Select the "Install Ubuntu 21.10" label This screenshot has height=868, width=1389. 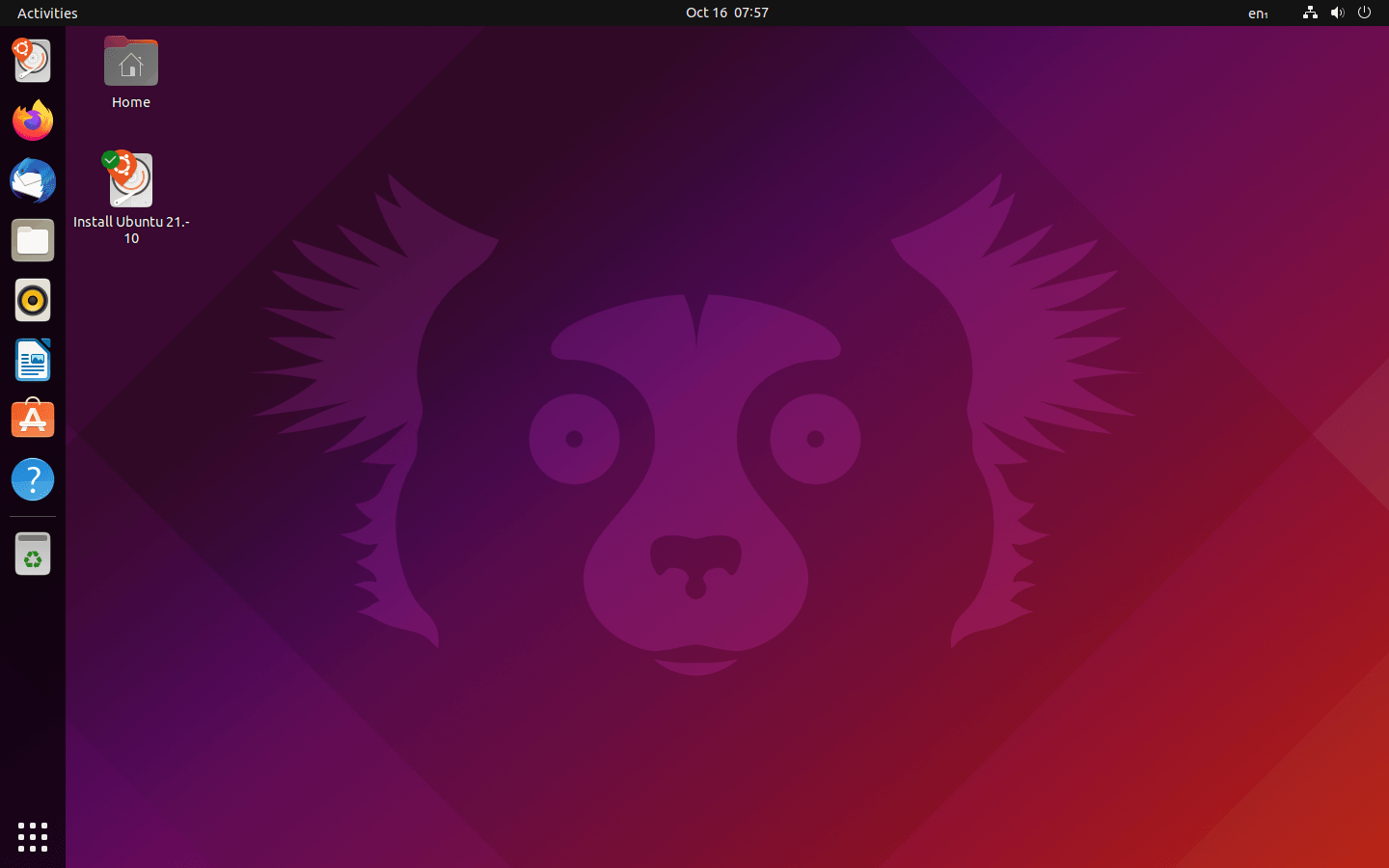(x=131, y=230)
